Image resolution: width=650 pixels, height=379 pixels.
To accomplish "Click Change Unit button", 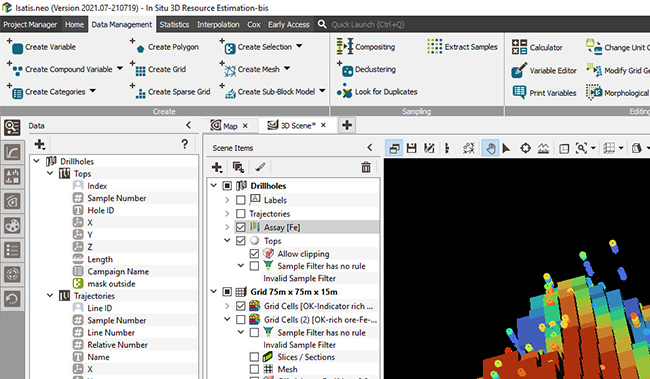I will 617,47.
